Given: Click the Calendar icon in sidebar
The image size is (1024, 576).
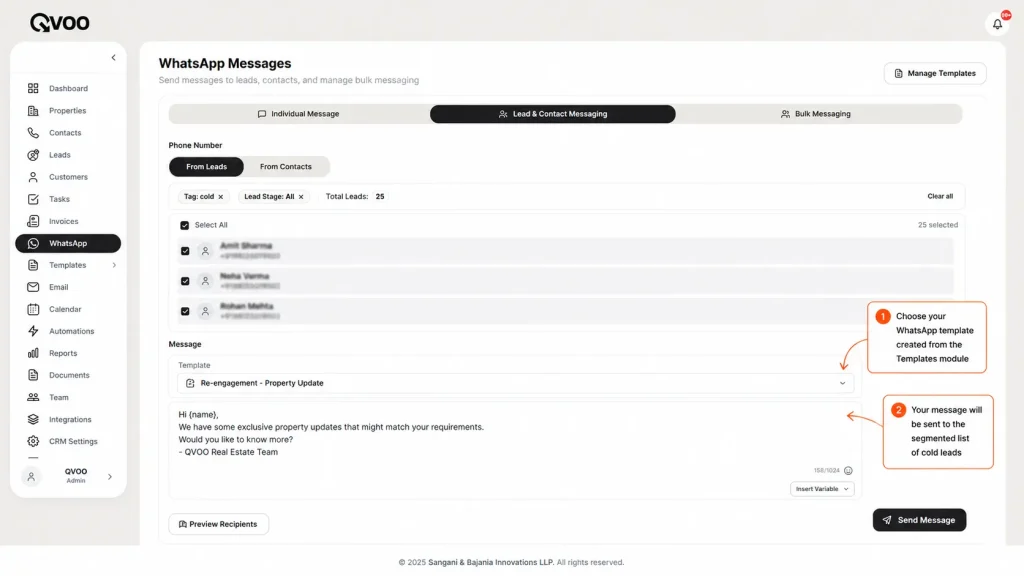Looking at the screenshot, I should point(33,309).
